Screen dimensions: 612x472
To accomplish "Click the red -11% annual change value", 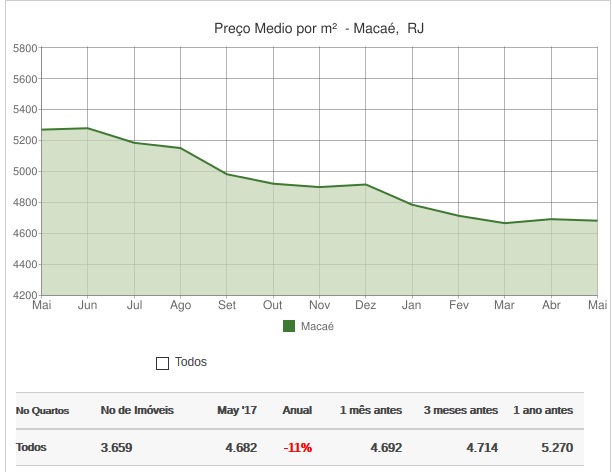I will (x=297, y=447).
